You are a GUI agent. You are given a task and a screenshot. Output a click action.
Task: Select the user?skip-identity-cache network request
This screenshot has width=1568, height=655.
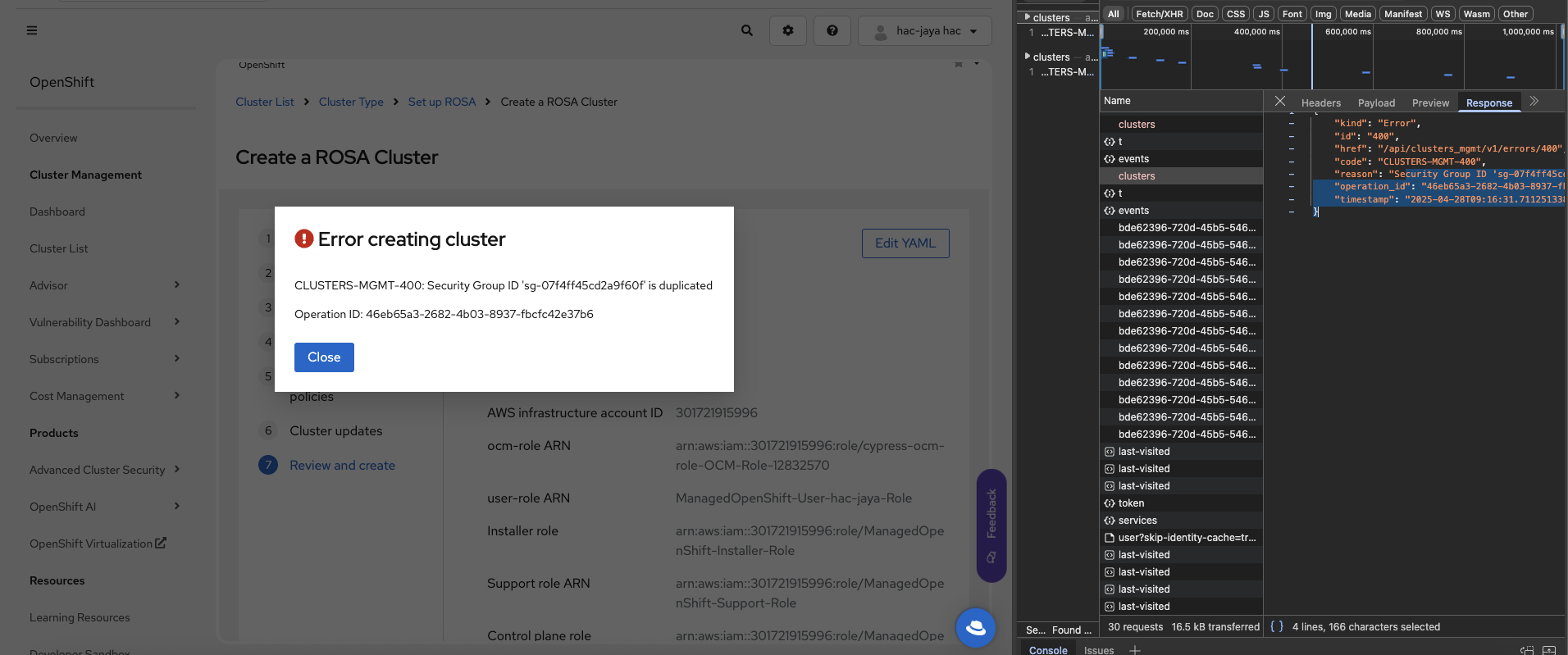pyautogui.click(x=1181, y=538)
